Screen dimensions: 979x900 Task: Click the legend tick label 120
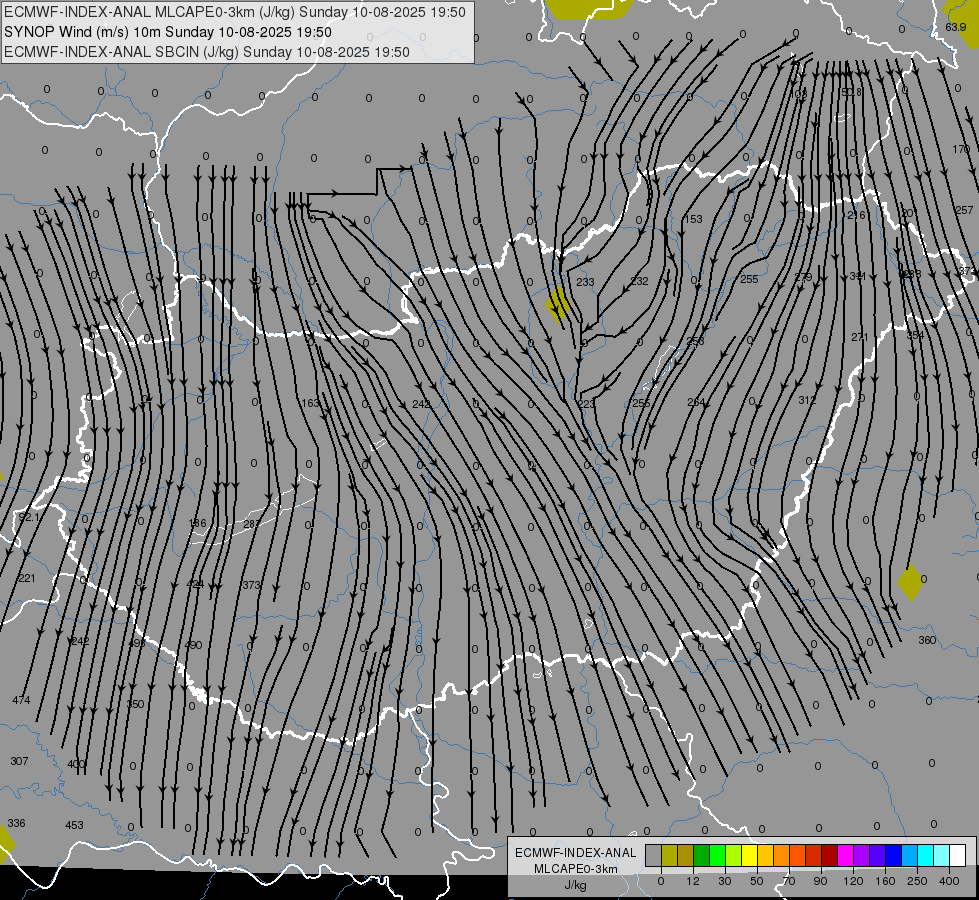click(853, 881)
